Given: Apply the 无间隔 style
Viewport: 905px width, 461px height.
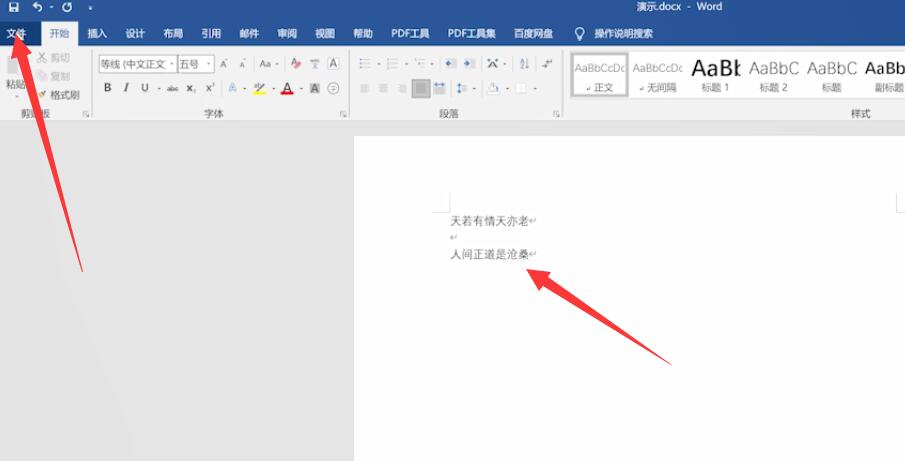Looking at the screenshot, I should tap(657, 76).
